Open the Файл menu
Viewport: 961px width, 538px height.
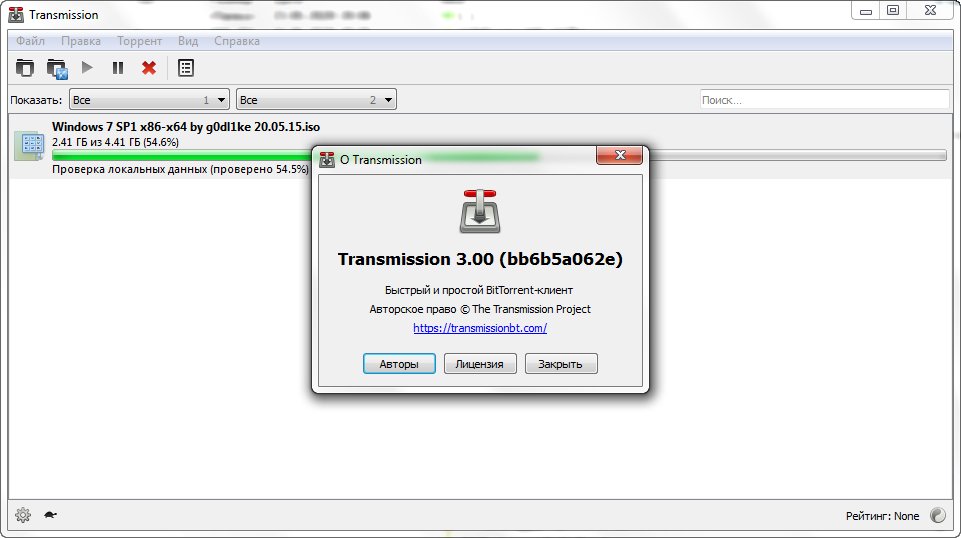(30, 41)
